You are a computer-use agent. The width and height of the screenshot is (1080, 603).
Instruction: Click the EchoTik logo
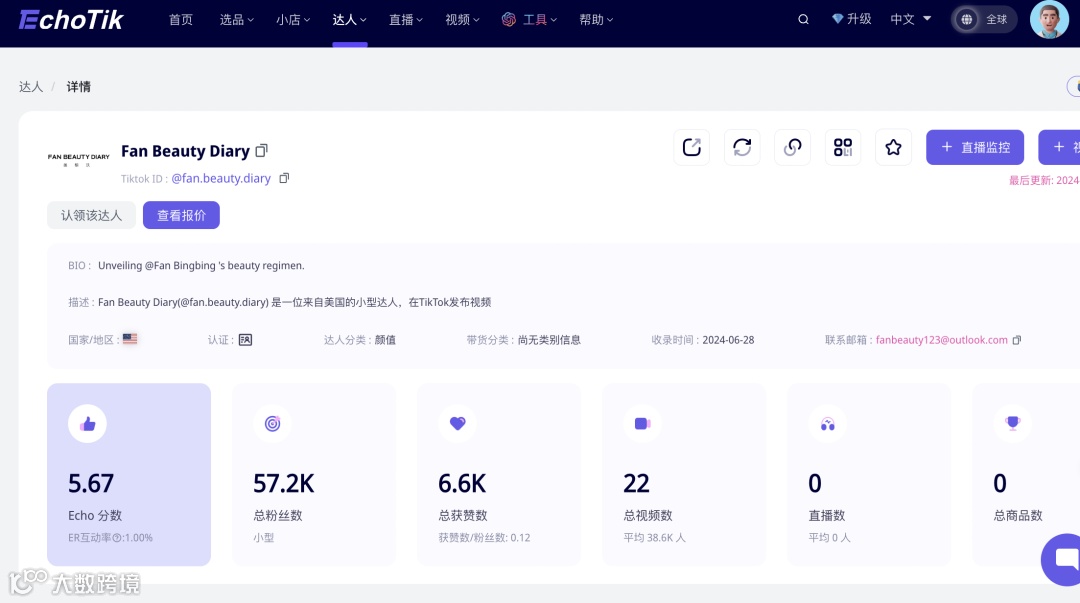71,20
